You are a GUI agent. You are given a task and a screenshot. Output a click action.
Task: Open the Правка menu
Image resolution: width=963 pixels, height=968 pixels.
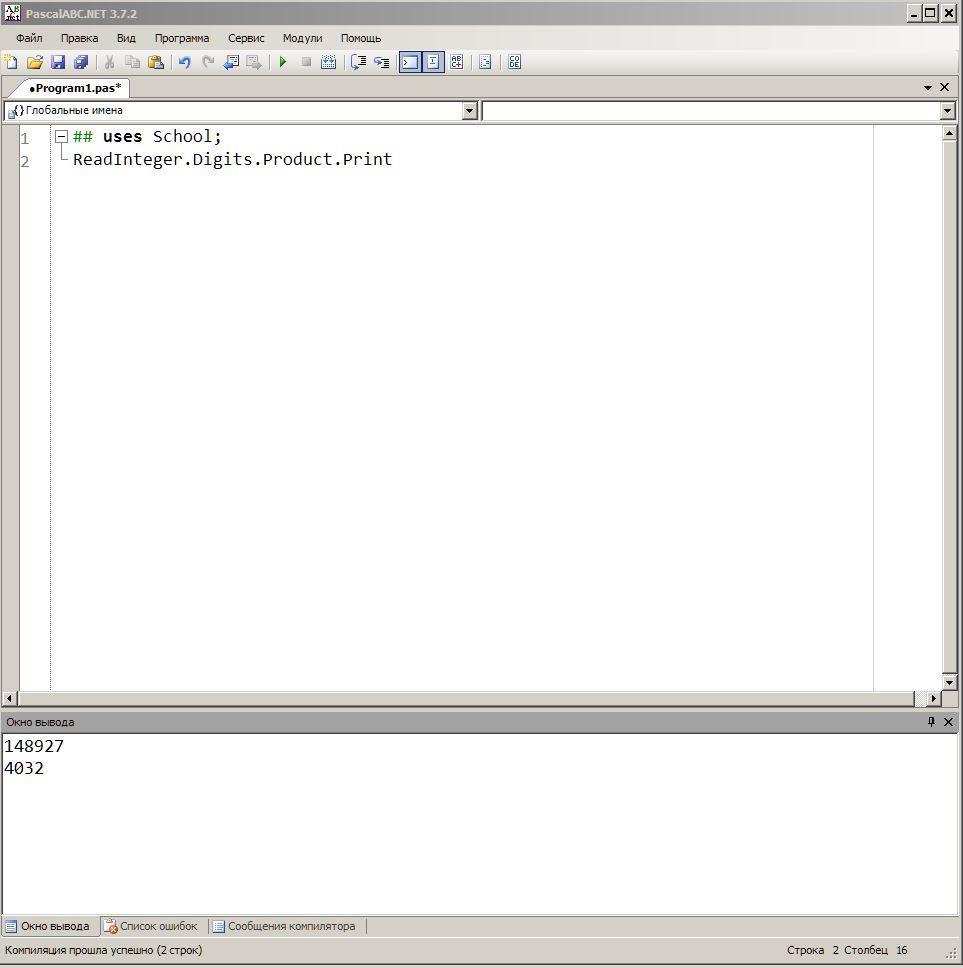pos(79,38)
